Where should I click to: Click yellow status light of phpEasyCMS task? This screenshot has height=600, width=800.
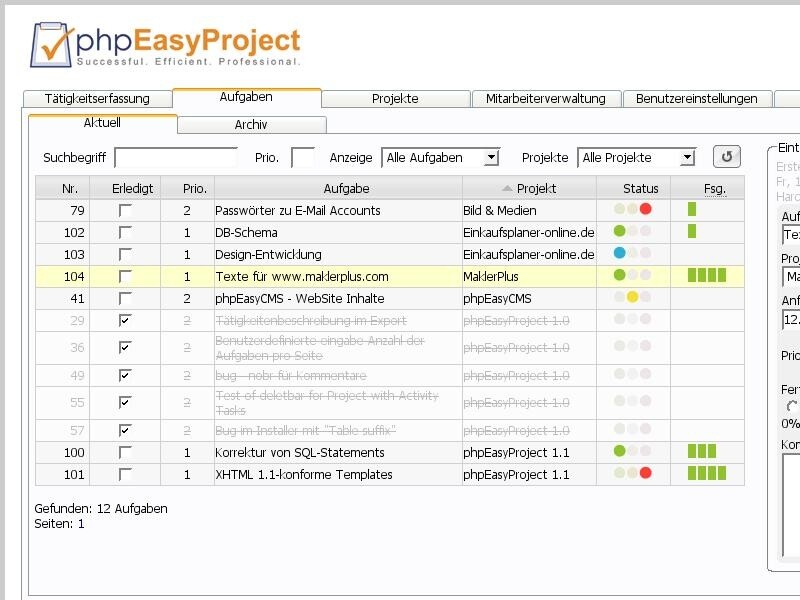[632, 297]
